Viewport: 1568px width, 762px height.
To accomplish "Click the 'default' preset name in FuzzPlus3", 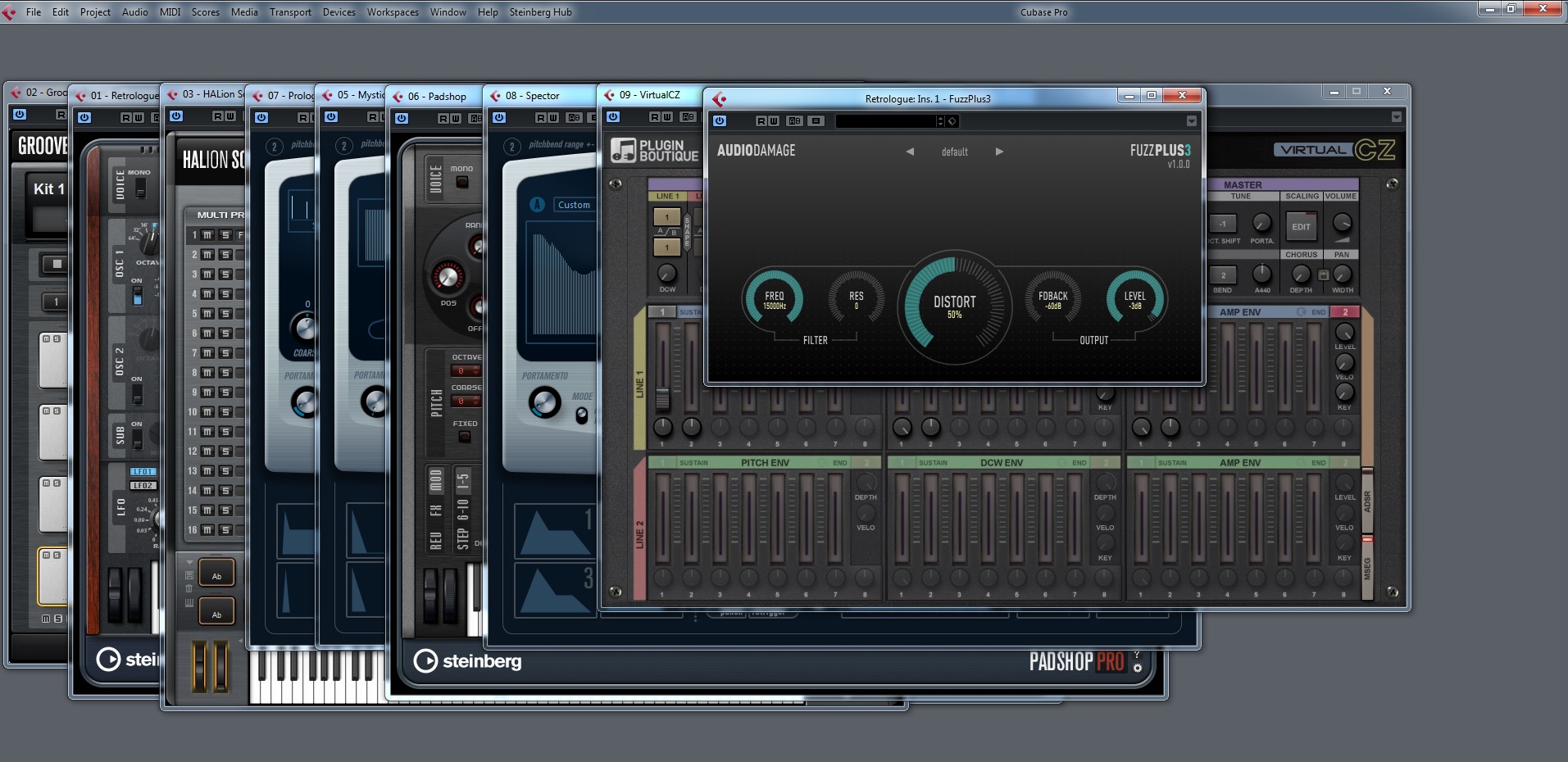I will (954, 152).
